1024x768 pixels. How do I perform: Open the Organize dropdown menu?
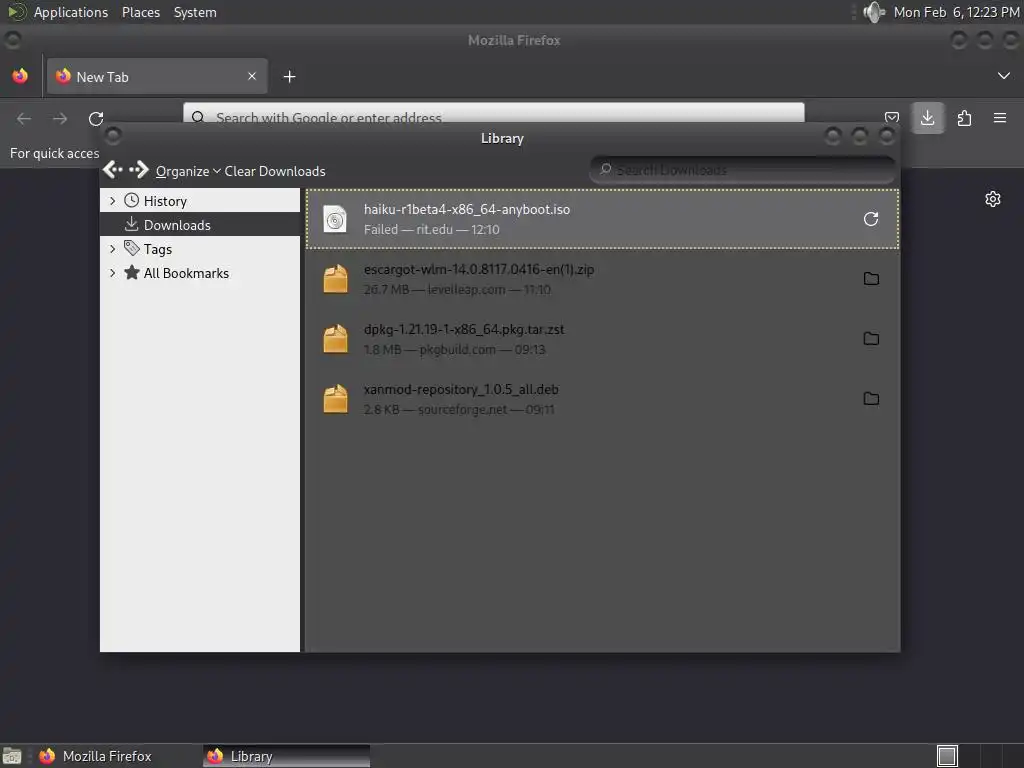coord(188,171)
